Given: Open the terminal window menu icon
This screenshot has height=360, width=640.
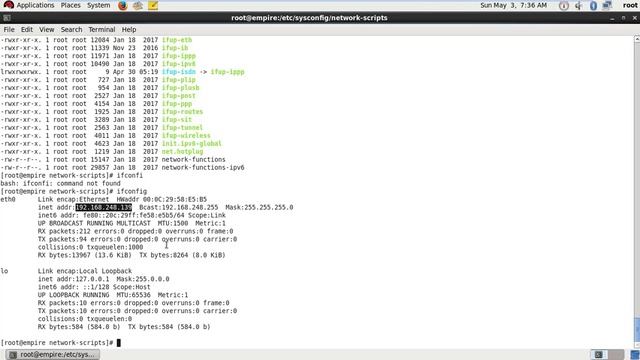Looking at the screenshot, I should pos(7,18).
